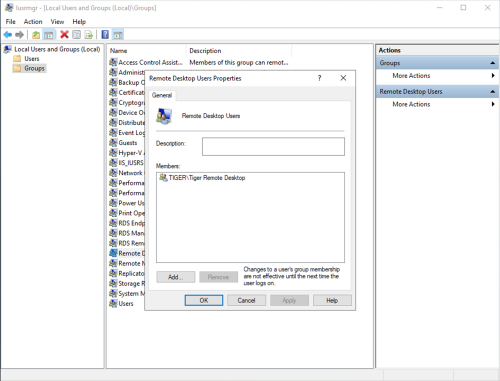Click the Apply button

289,300
